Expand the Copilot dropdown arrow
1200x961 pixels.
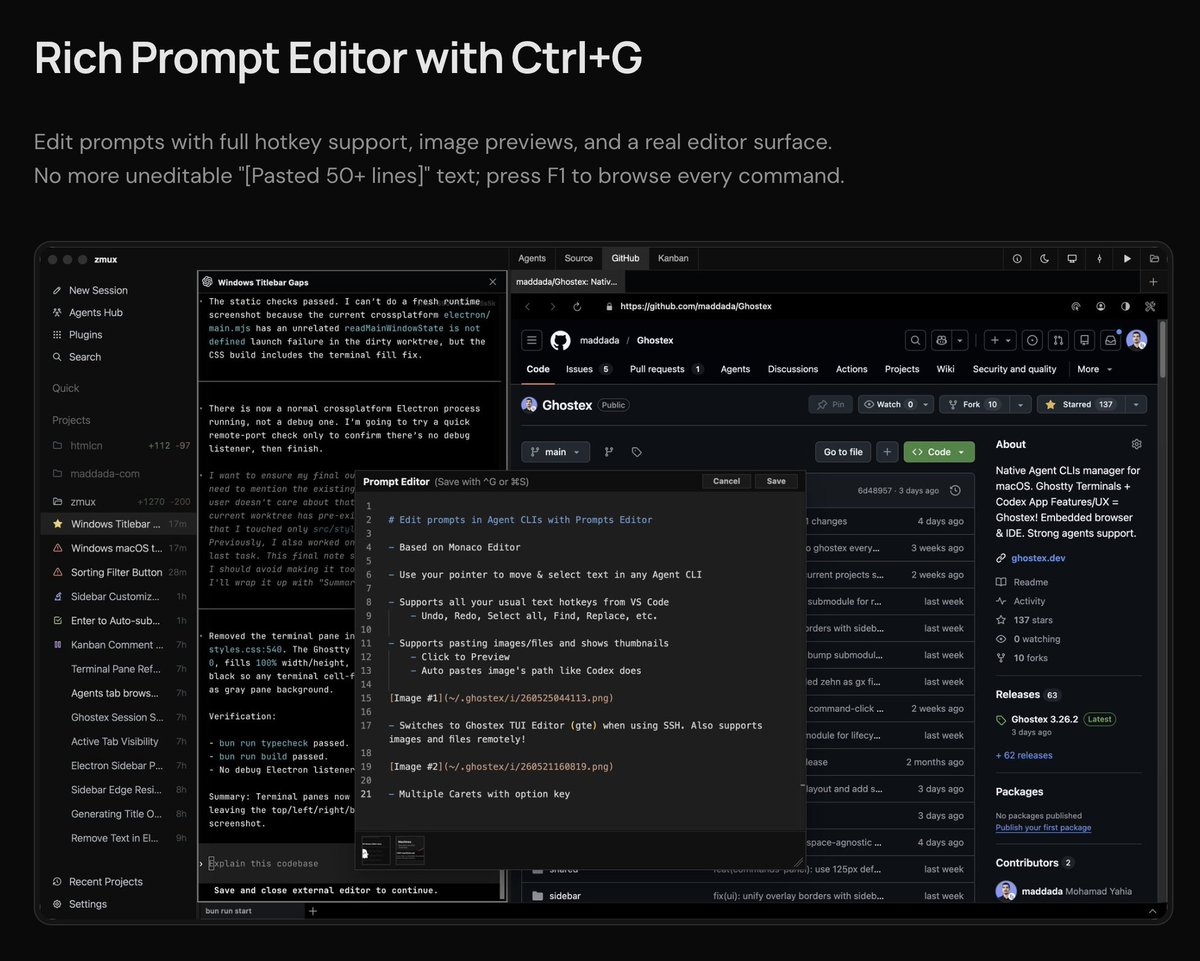(x=959, y=340)
